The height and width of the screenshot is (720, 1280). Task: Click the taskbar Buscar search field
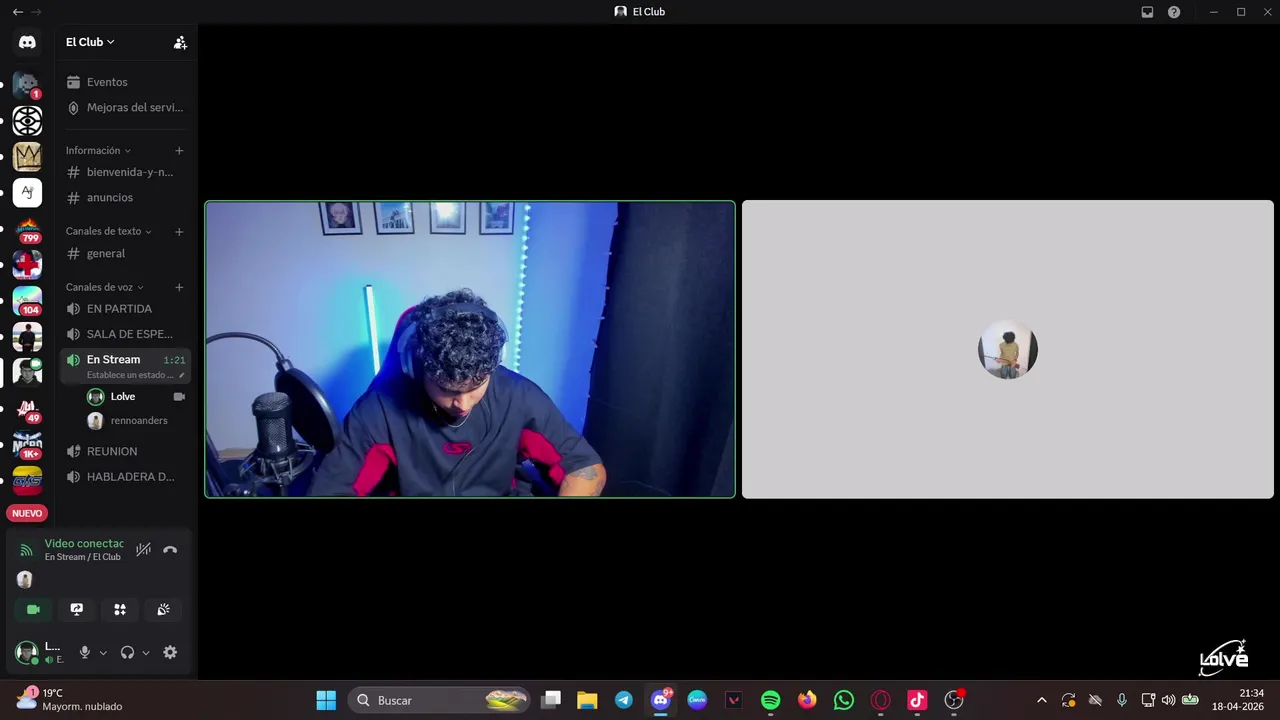[440, 700]
